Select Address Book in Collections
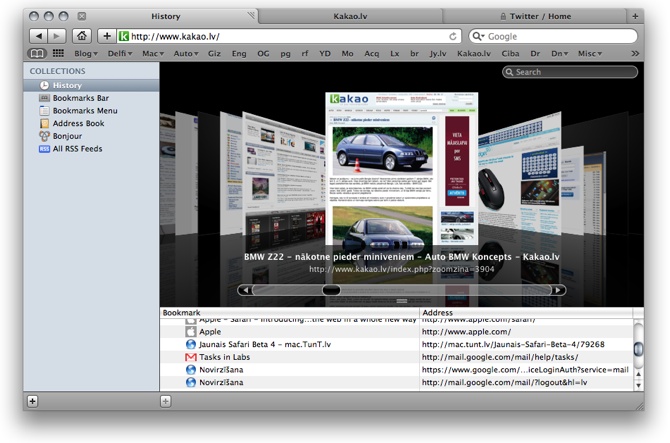 [91, 123]
